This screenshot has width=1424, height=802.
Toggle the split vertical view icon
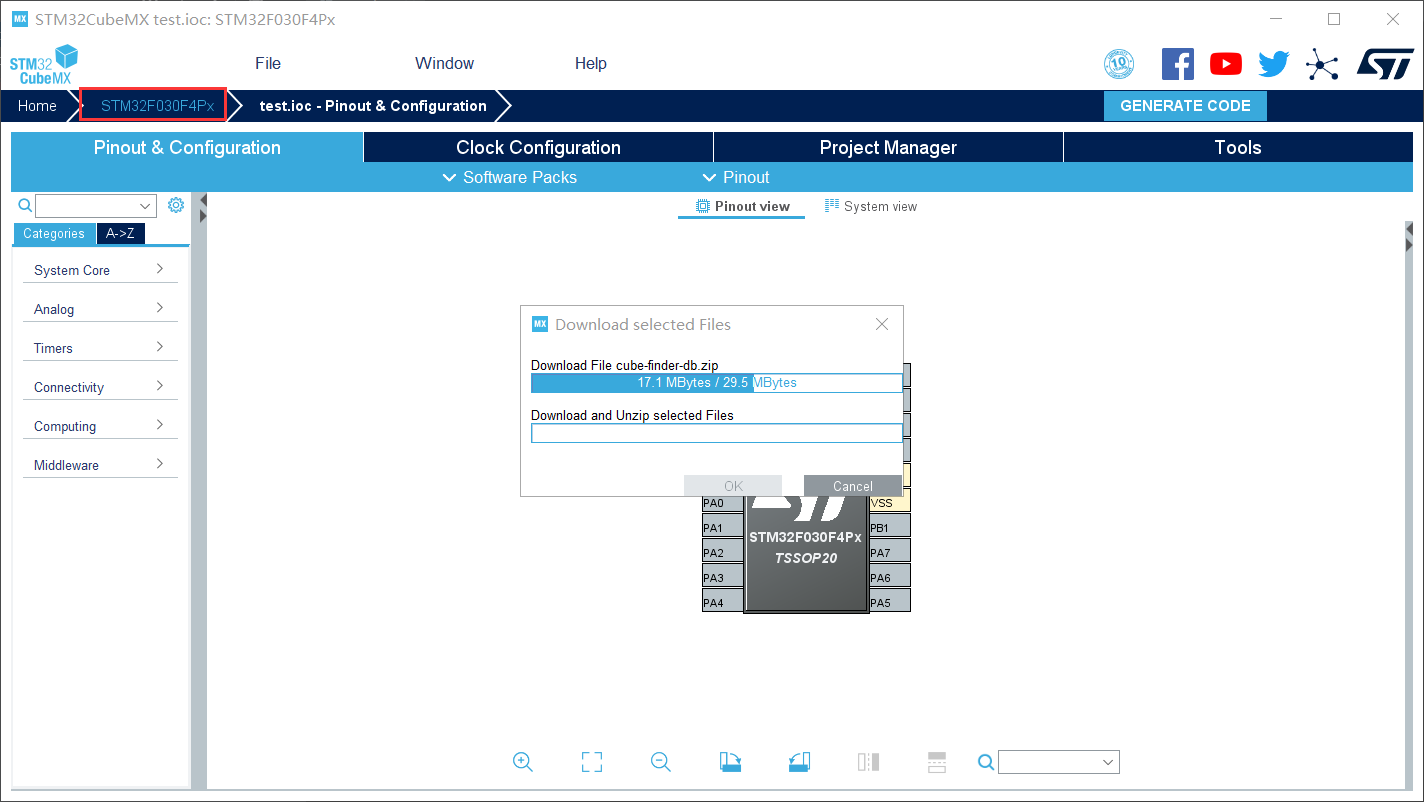868,762
